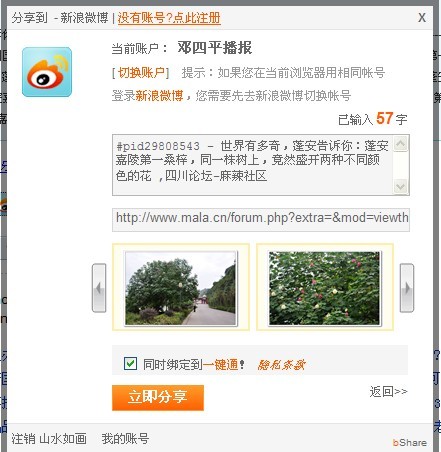Click inside the share message text area

click(x=253, y=165)
